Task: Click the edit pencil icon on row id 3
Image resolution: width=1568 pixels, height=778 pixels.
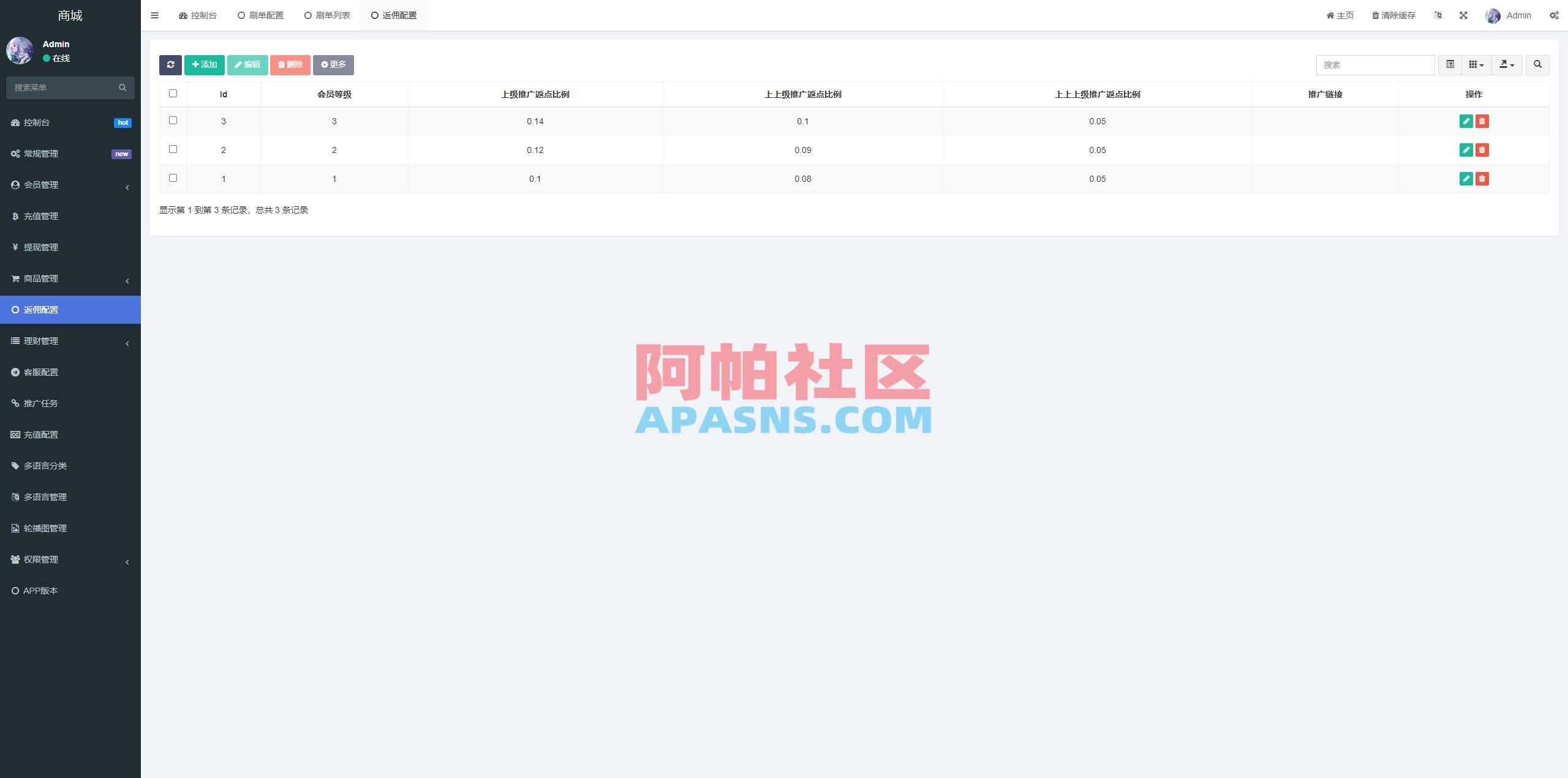Action: click(1465, 121)
